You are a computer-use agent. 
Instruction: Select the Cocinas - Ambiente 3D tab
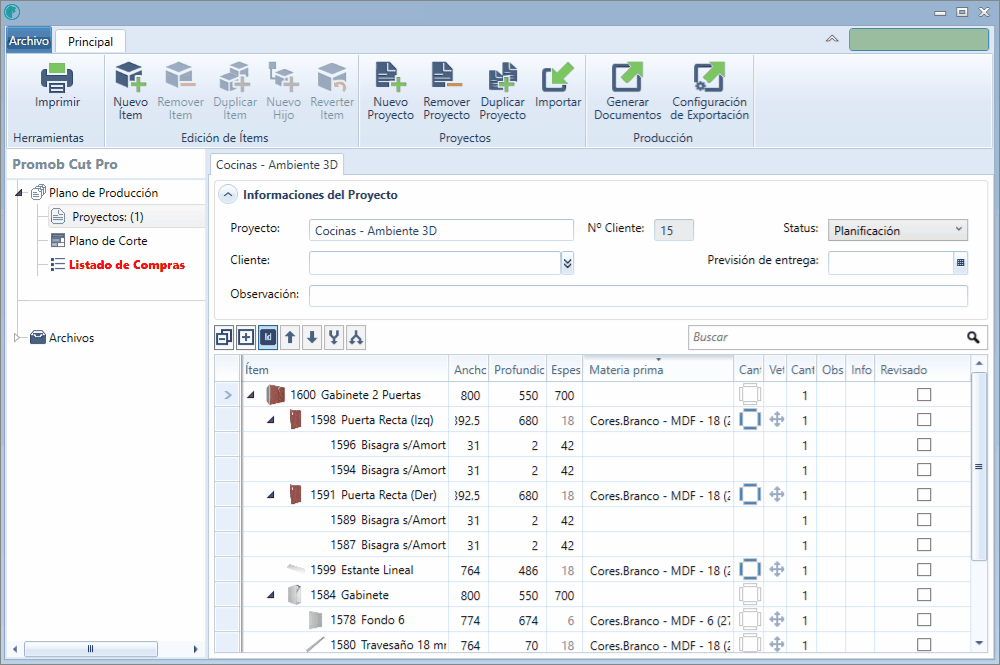[277, 164]
